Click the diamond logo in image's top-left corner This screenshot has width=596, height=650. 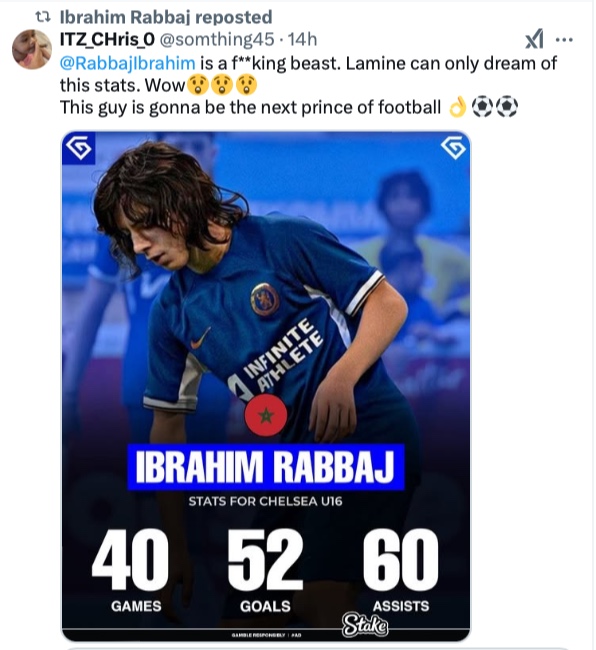[x=79, y=148]
